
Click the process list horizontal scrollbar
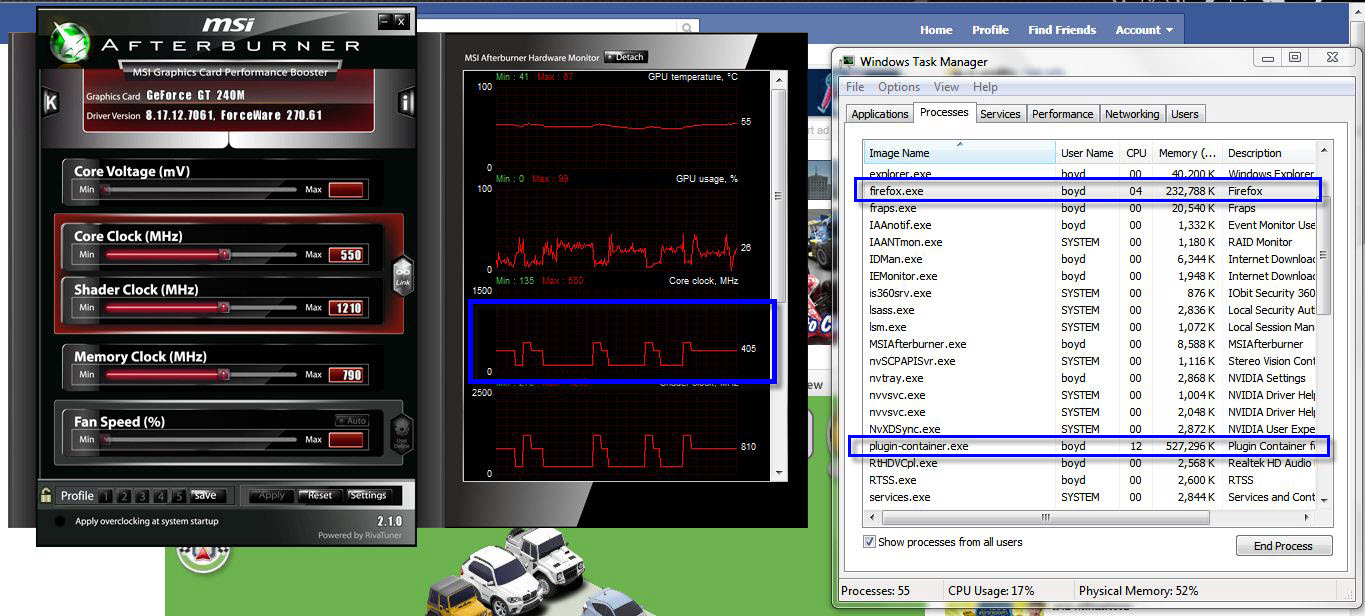(x=1091, y=517)
